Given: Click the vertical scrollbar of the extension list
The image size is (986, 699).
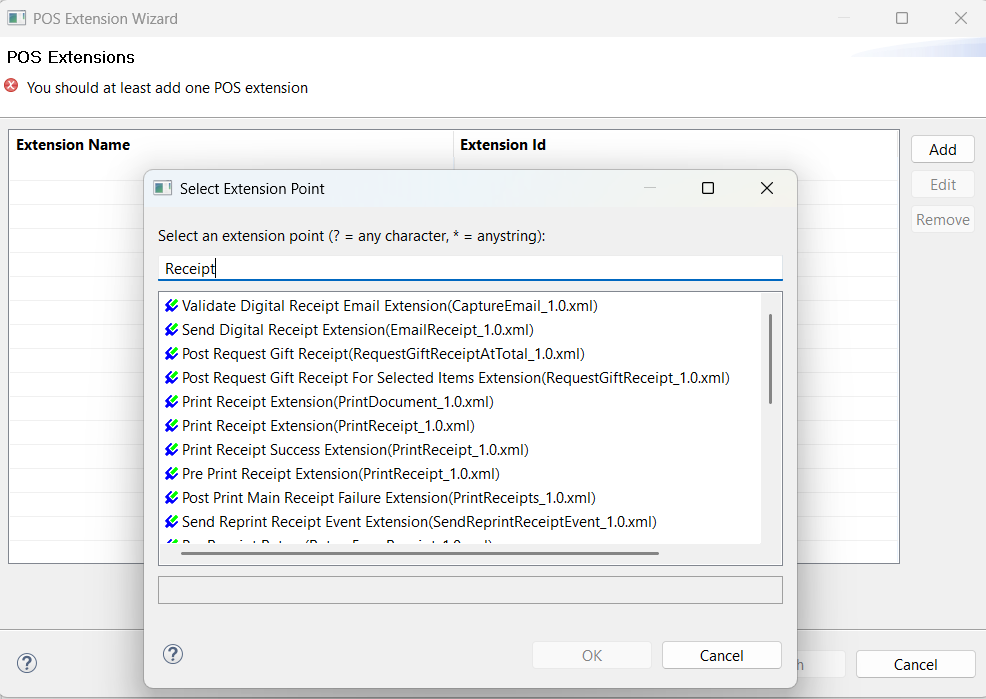Looking at the screenshot, I should click(770, 350).
